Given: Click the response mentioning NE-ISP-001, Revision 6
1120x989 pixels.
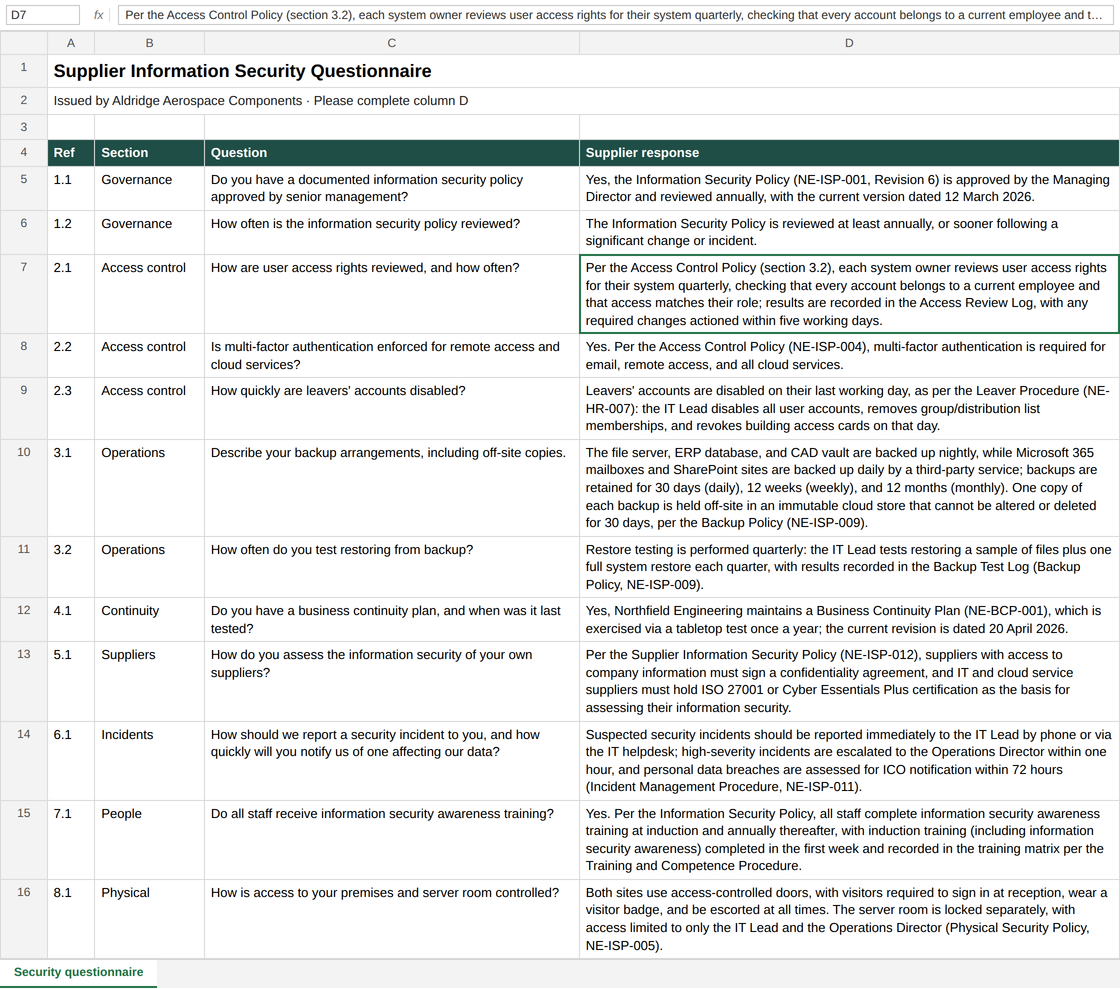Looking at the screenshot, I should point(849,189).
